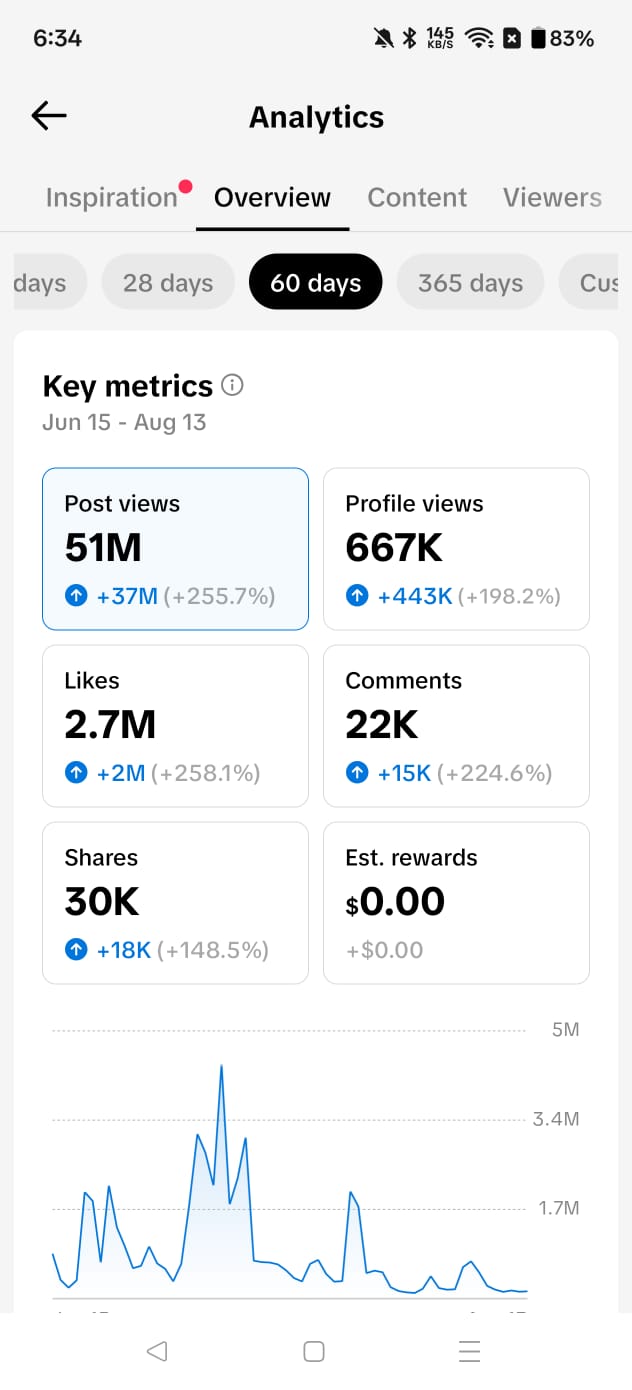632x1390 pixels.
Task: Select the Comments metric card
Action: coord(456,726)
